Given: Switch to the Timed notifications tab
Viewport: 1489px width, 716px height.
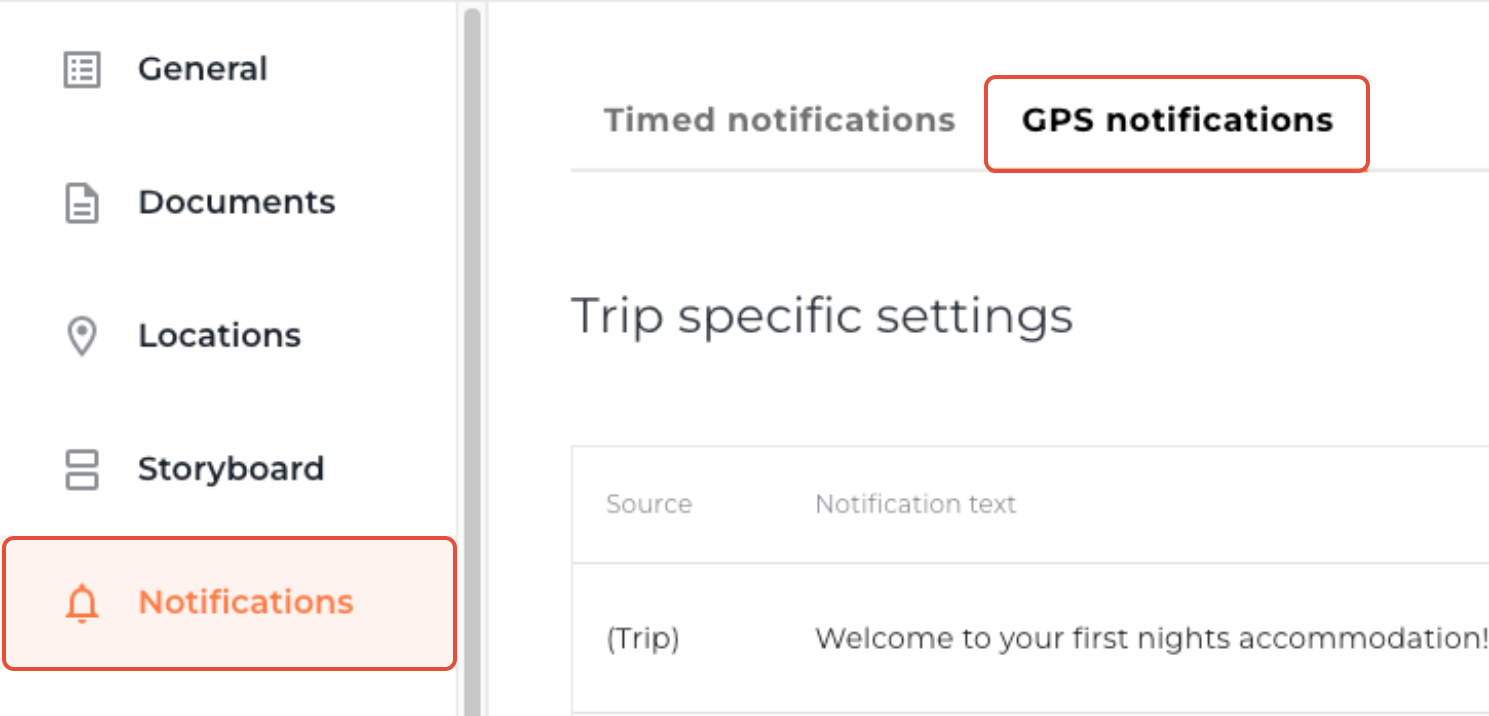Looking at the screenshot, I should 779,119.
